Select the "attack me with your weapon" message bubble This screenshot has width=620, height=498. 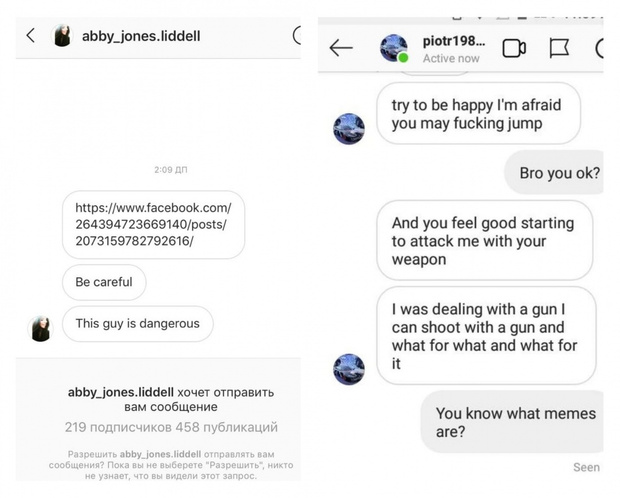click(484, 241)
